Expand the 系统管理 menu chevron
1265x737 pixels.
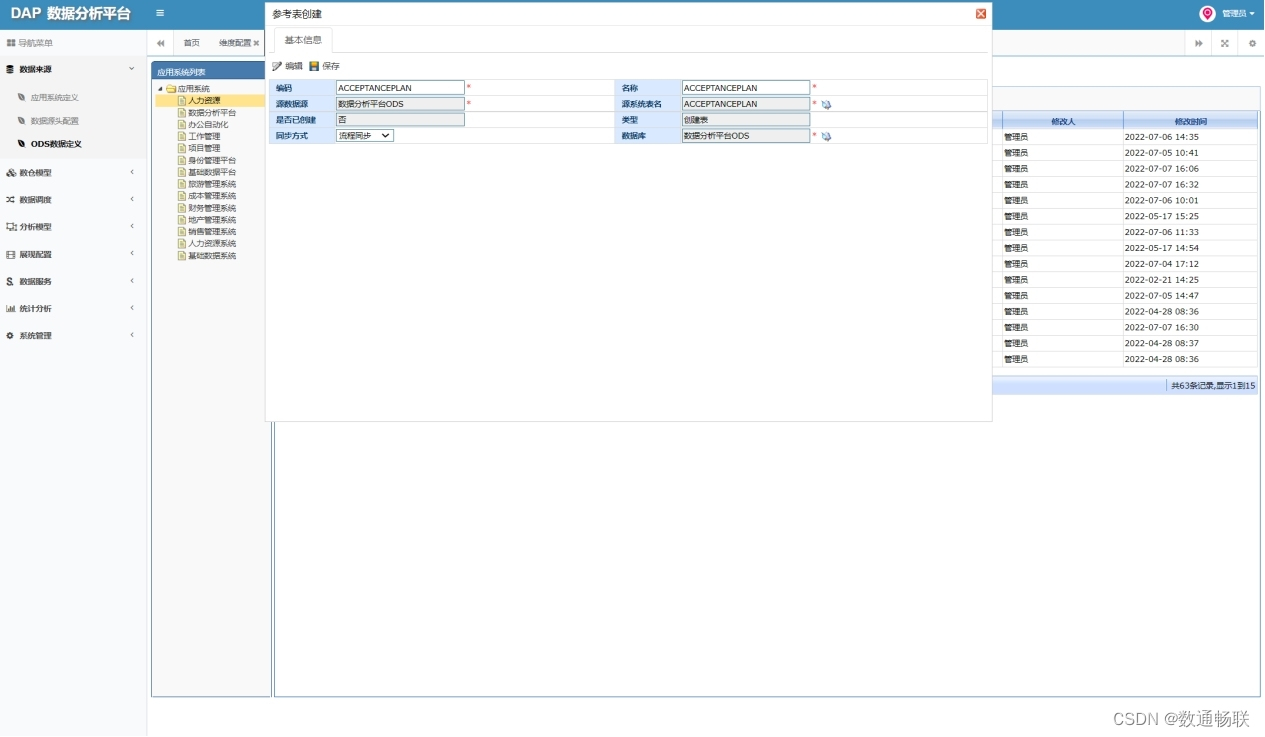point(132,335)
